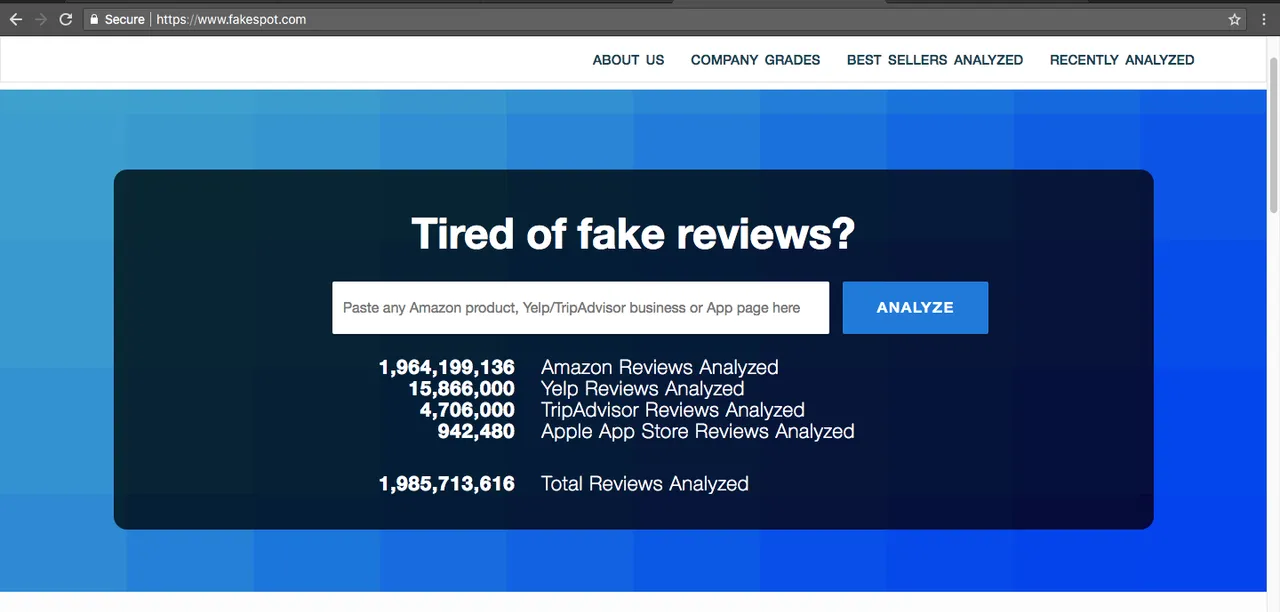Go back using browser back arrow
The height and width of the screenshot is (612, 1280).
[x=15, y=19]
